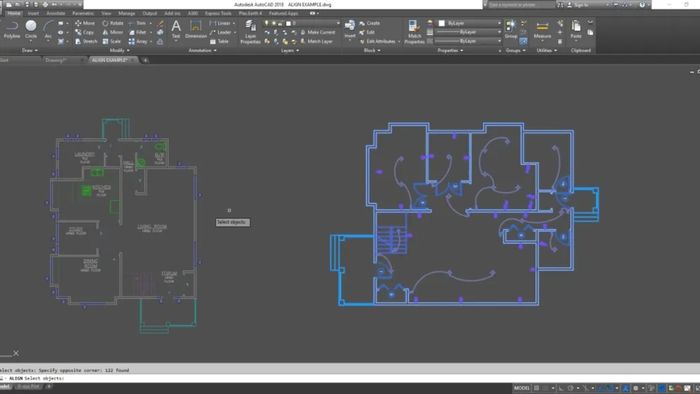Click the Match Properties tool
700x394 pixels.
pos(414,32)
